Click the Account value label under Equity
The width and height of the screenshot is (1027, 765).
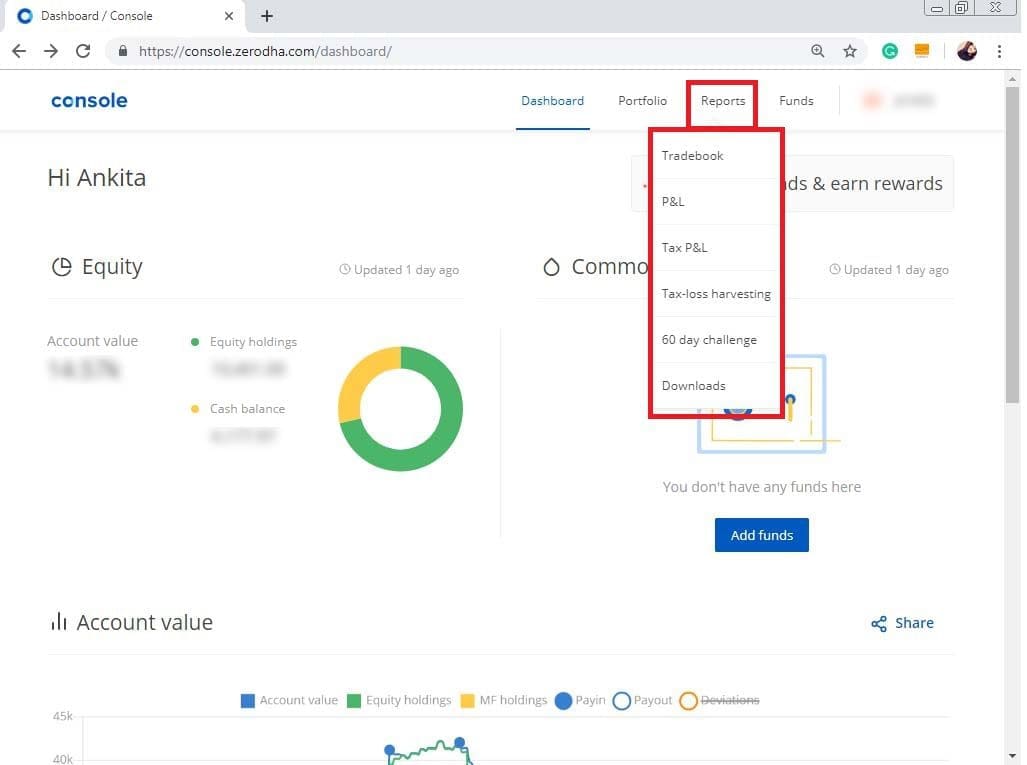pos(92,341)
